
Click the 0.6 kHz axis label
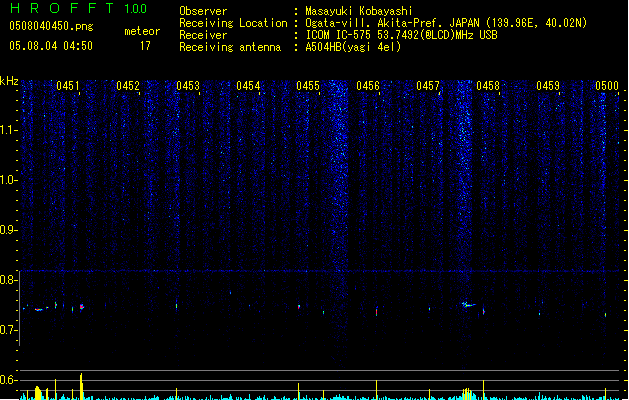tap(9, 380)
